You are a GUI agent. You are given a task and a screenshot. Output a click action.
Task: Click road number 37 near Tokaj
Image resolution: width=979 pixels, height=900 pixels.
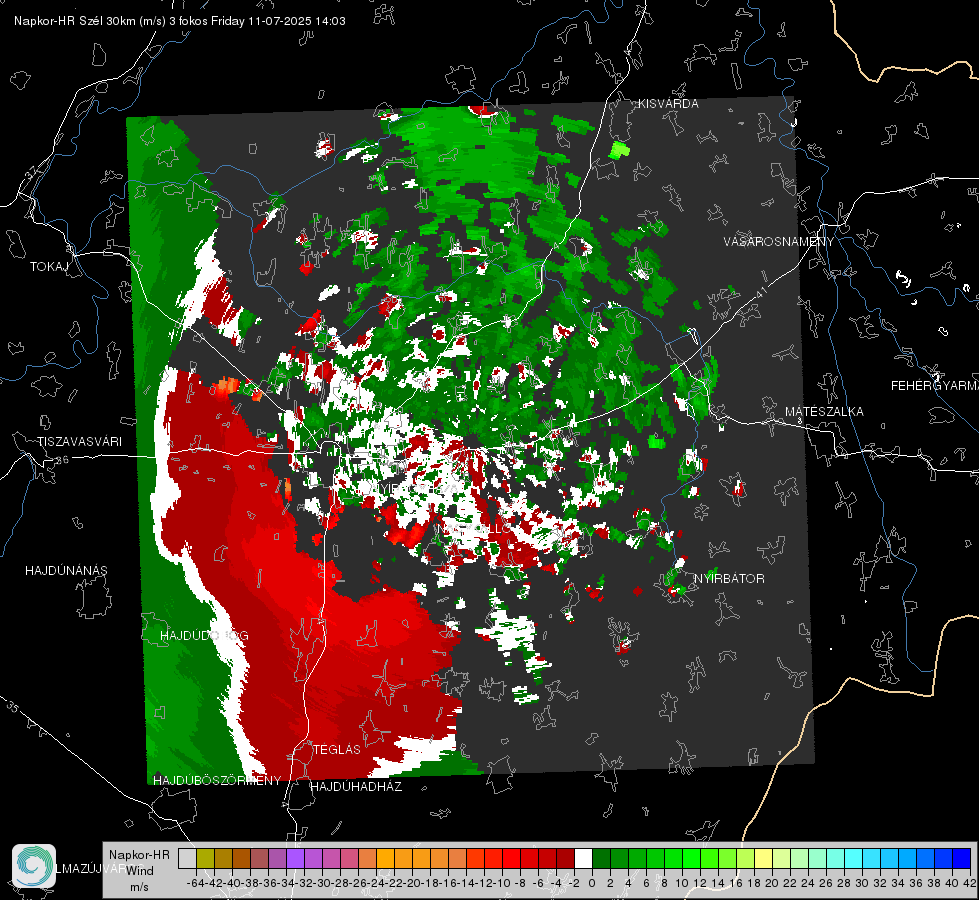[x=32, y=172]
